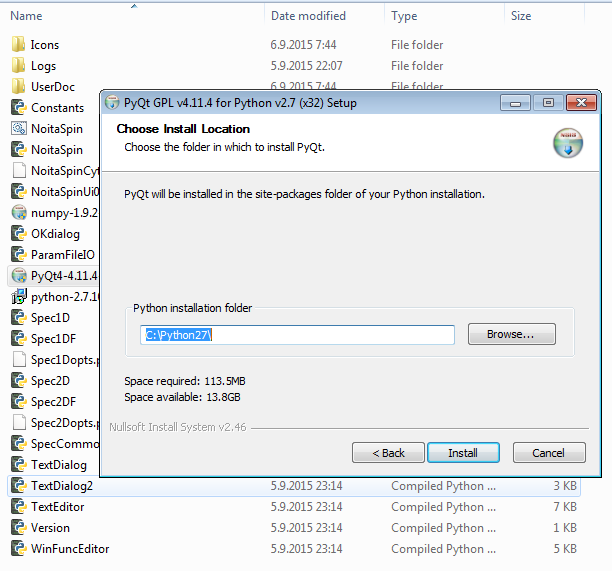612x571 pixels.
Task: Click the PyQt4-4.11.4 installer icon
Action: (x=19, y=276)
